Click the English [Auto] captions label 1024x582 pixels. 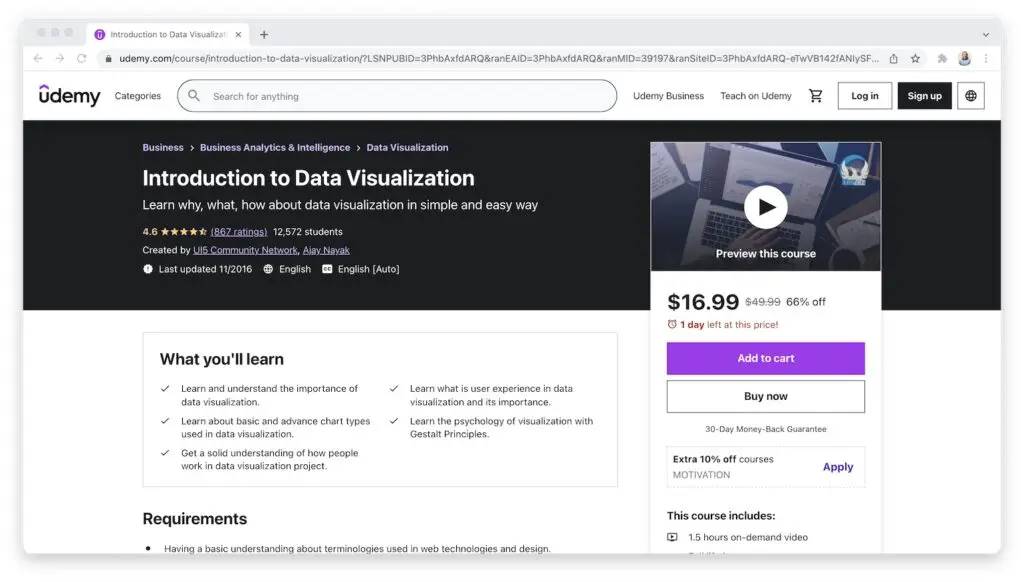[368, 269]
